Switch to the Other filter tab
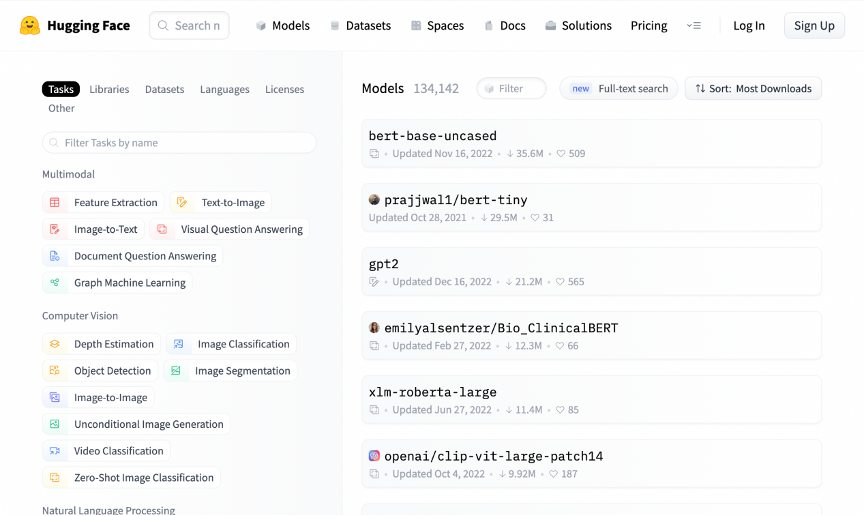Image resolution: width=864 pixels, height=516 pixels. point(61,108)
